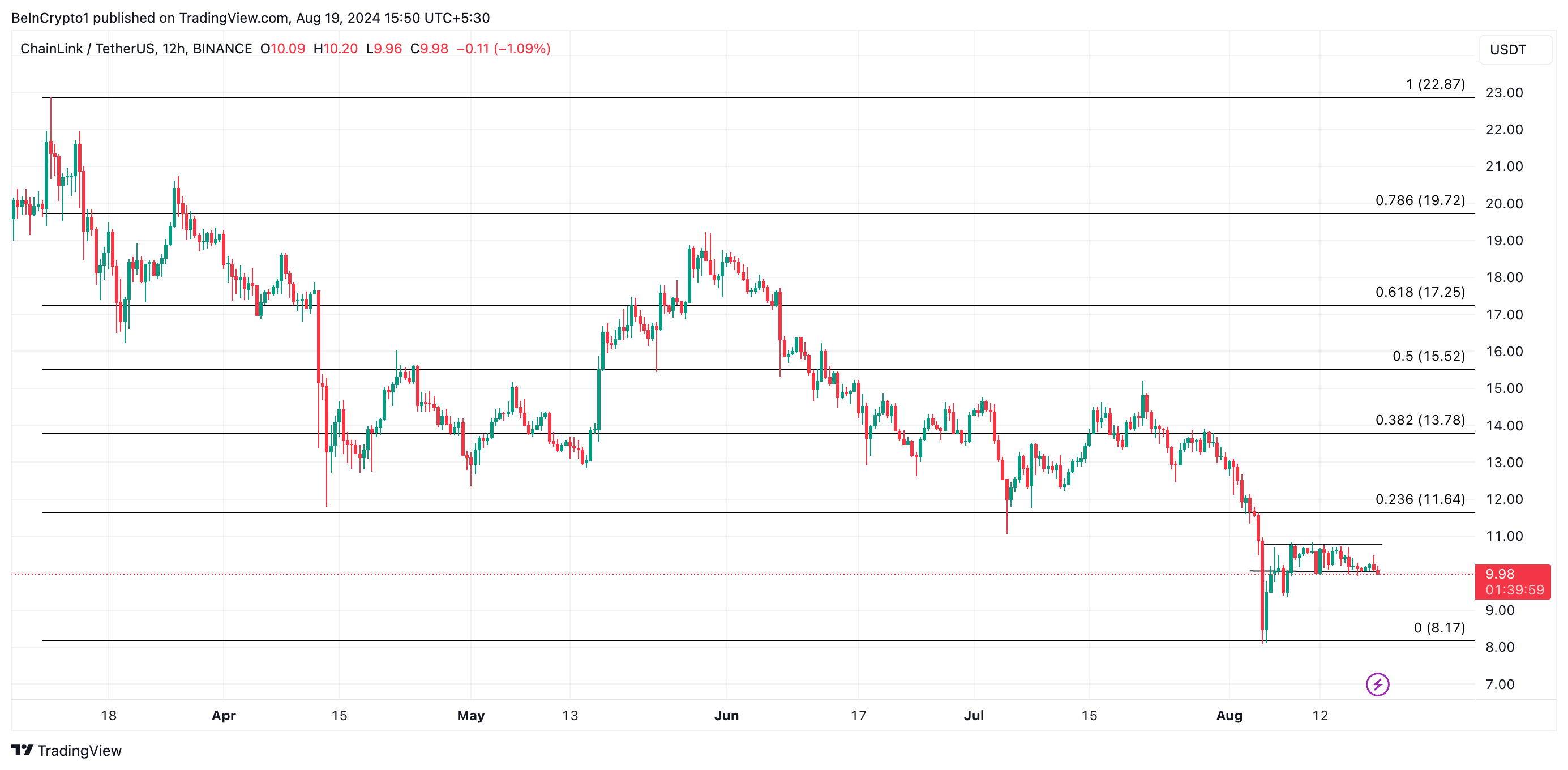Select the 0.786 (19.72) Fibonacci level label
Screen dimensions: 1568x770
pyautogui.click(x=1420, y=200)
